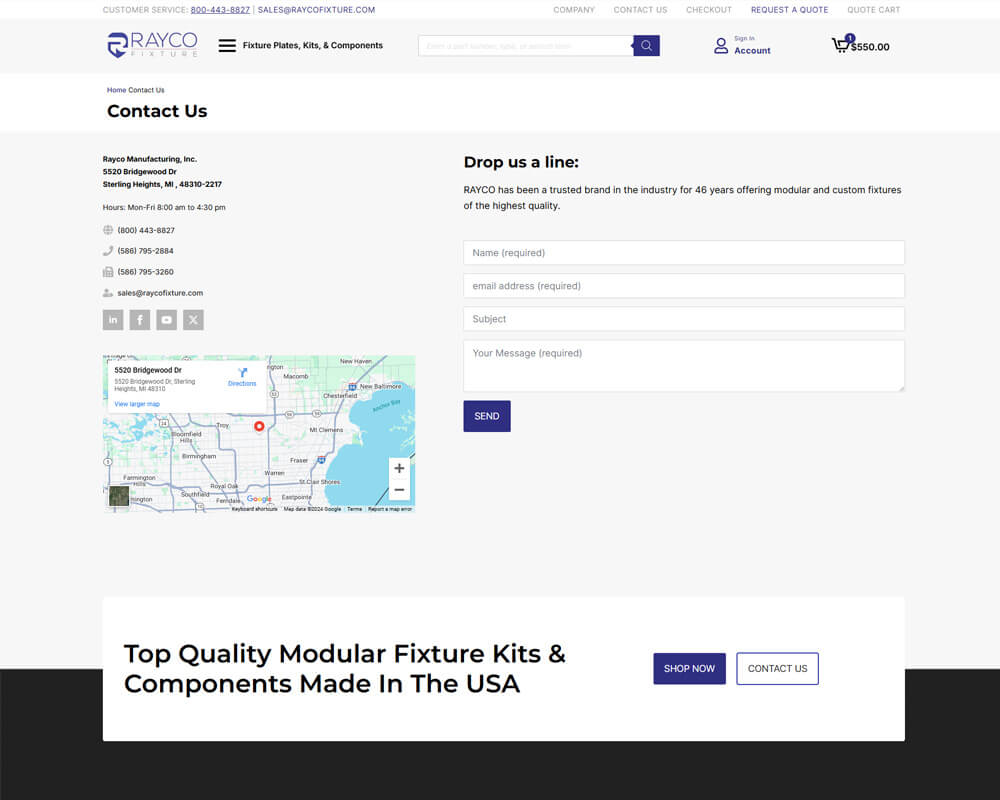Open the shopping cart icon
The image size is (1000, 800).
841,45
